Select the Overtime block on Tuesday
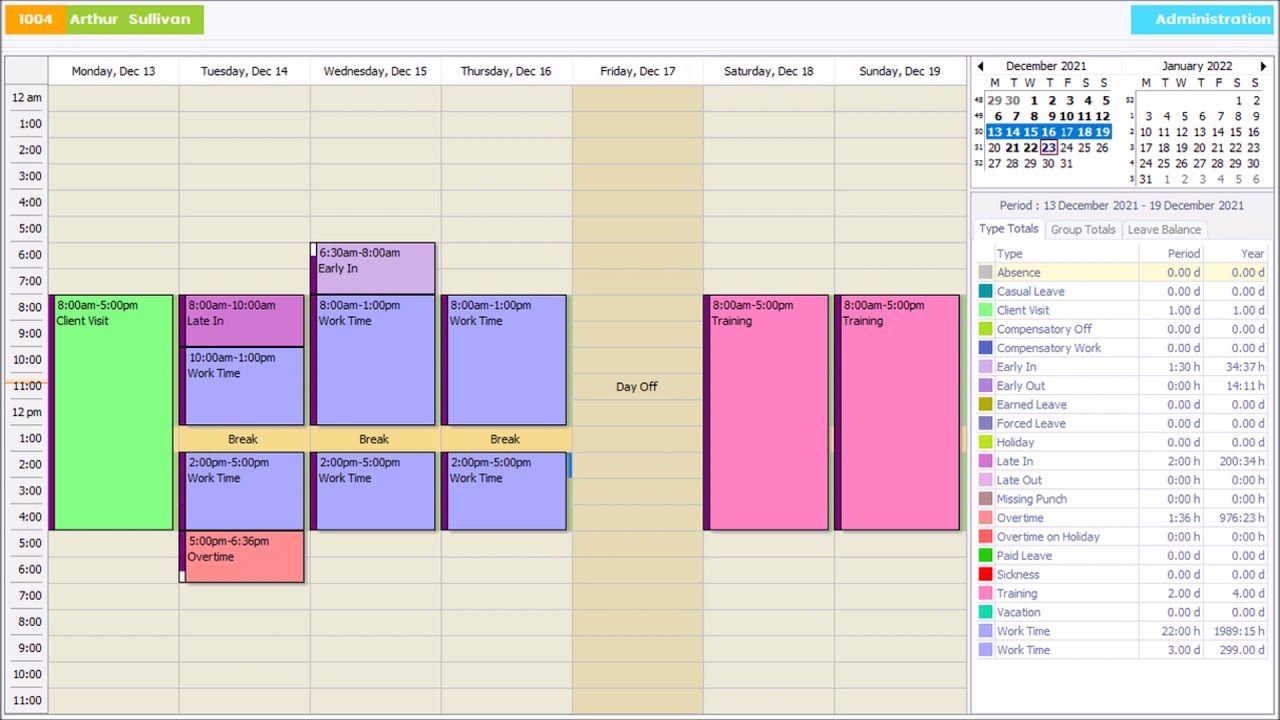 (x=244, y=556)
